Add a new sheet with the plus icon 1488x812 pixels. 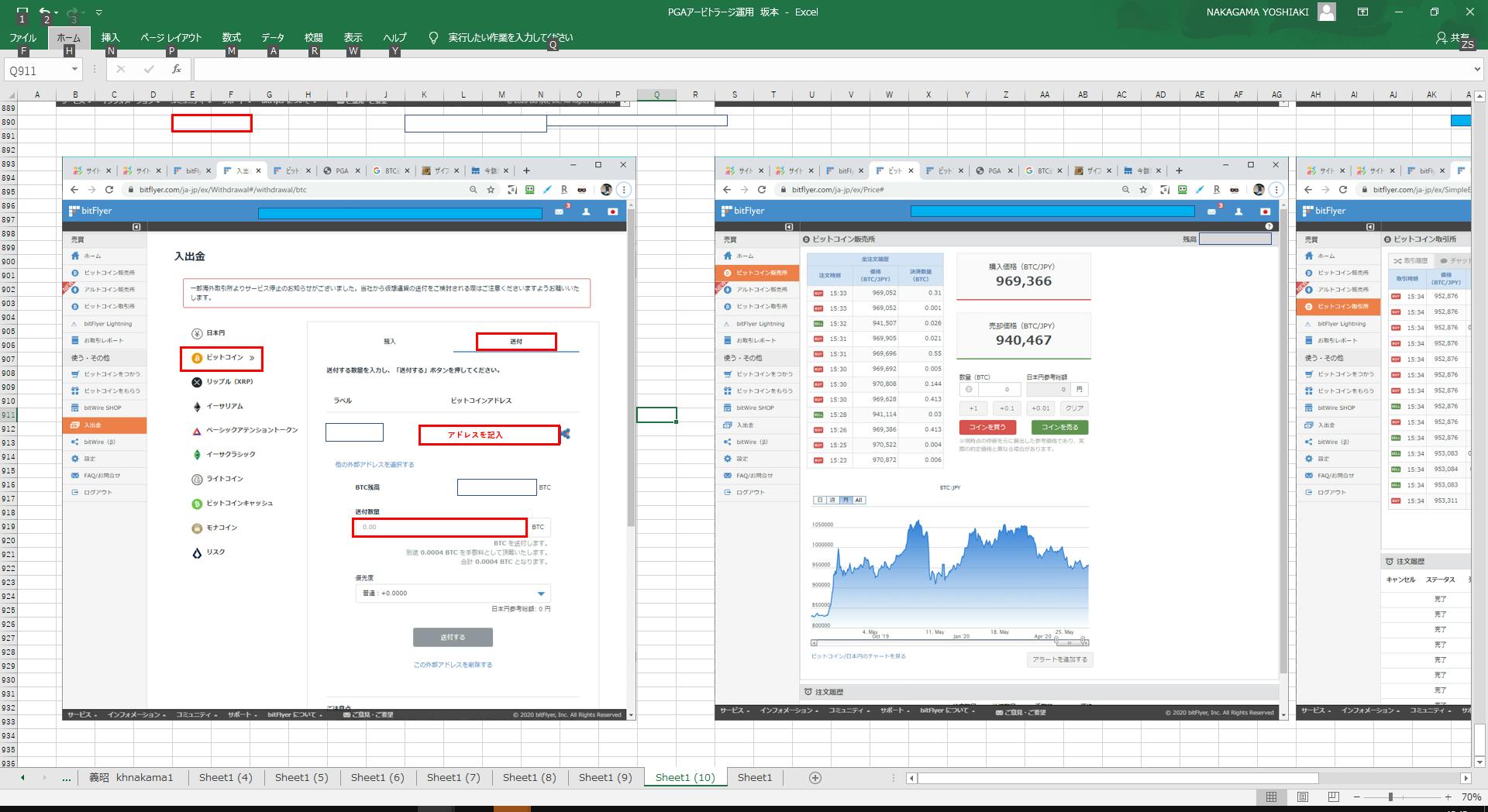click(815, 777)
